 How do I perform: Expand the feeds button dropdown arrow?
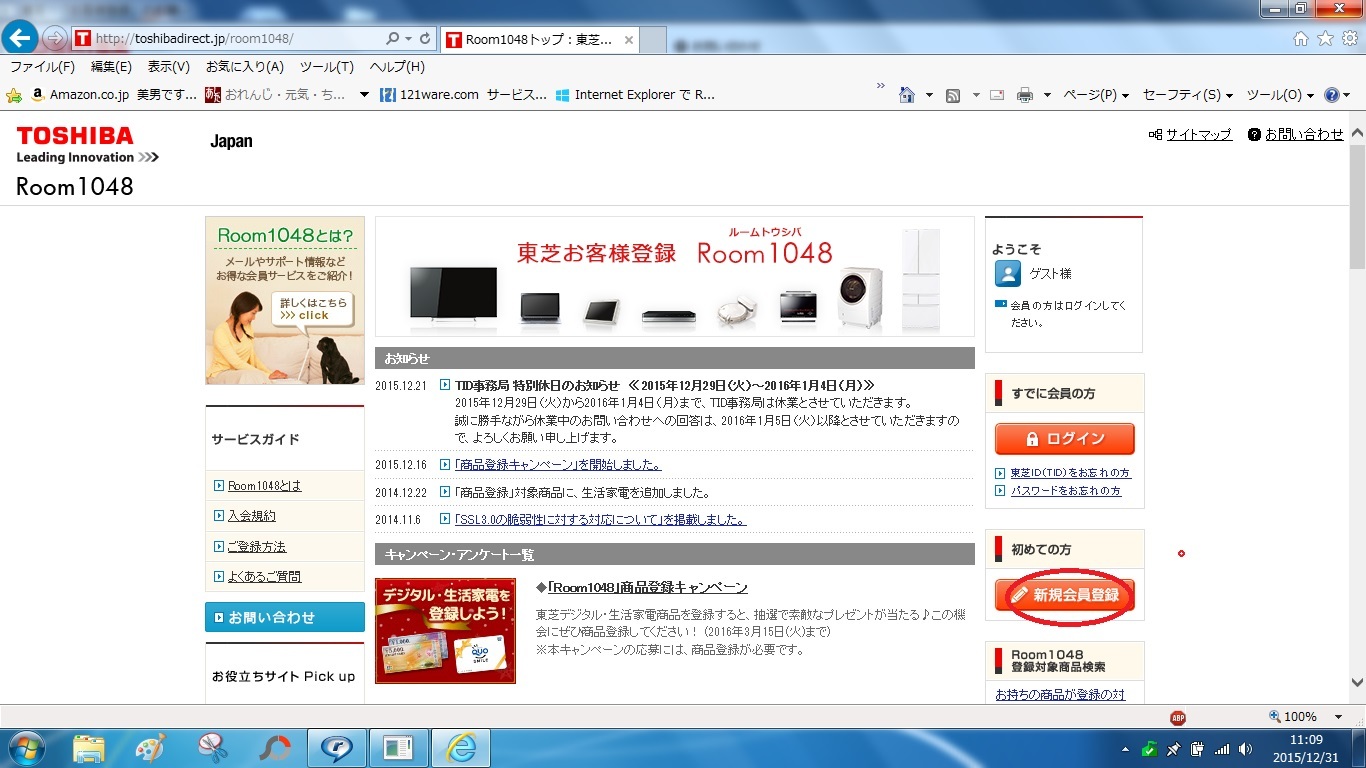(x=976, y=96)
